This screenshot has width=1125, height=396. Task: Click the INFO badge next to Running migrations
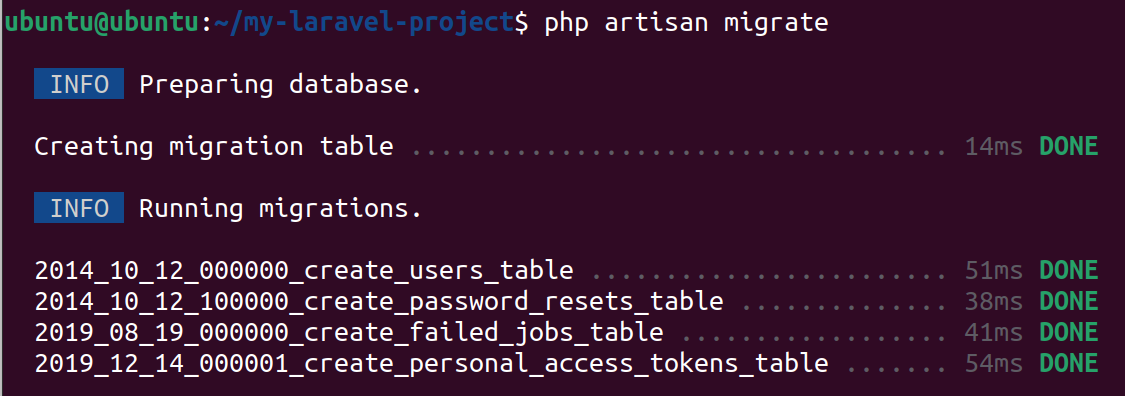pyautogui.click(x=79, y=209)
